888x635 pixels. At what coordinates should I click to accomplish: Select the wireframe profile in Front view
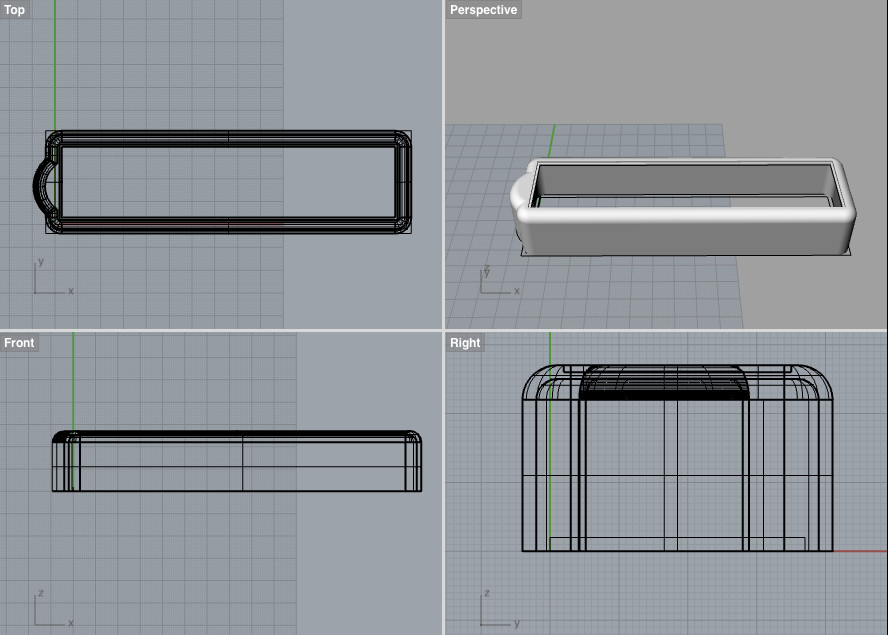pos(237,461)
